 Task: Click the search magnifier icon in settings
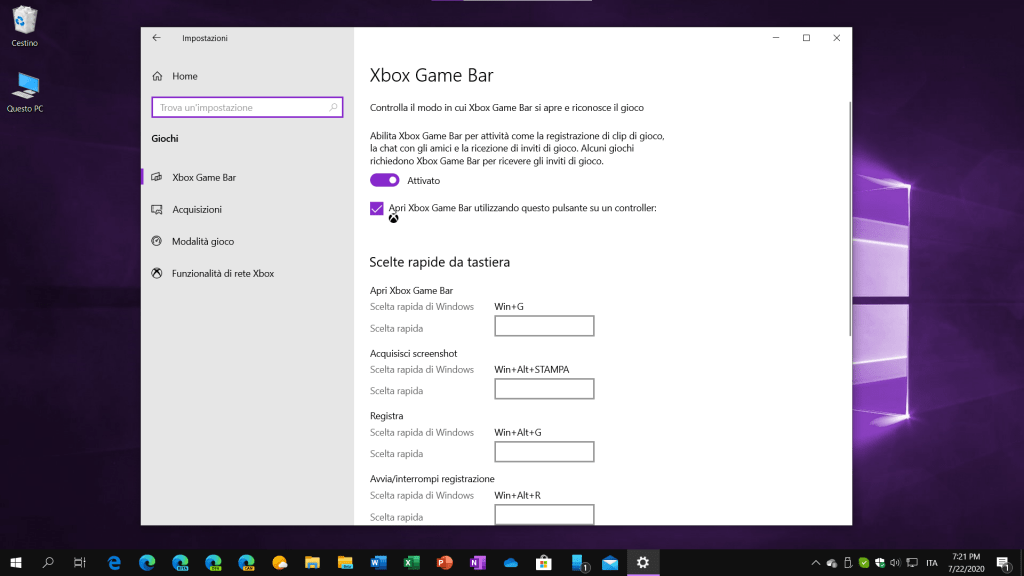[x=334, y=107]
